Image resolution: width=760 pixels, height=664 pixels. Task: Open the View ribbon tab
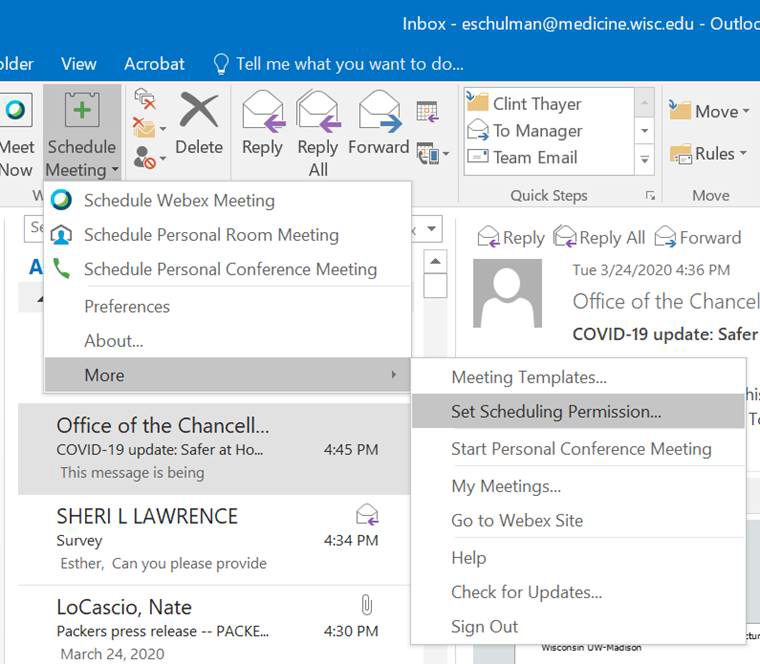(x=78, y=63)
